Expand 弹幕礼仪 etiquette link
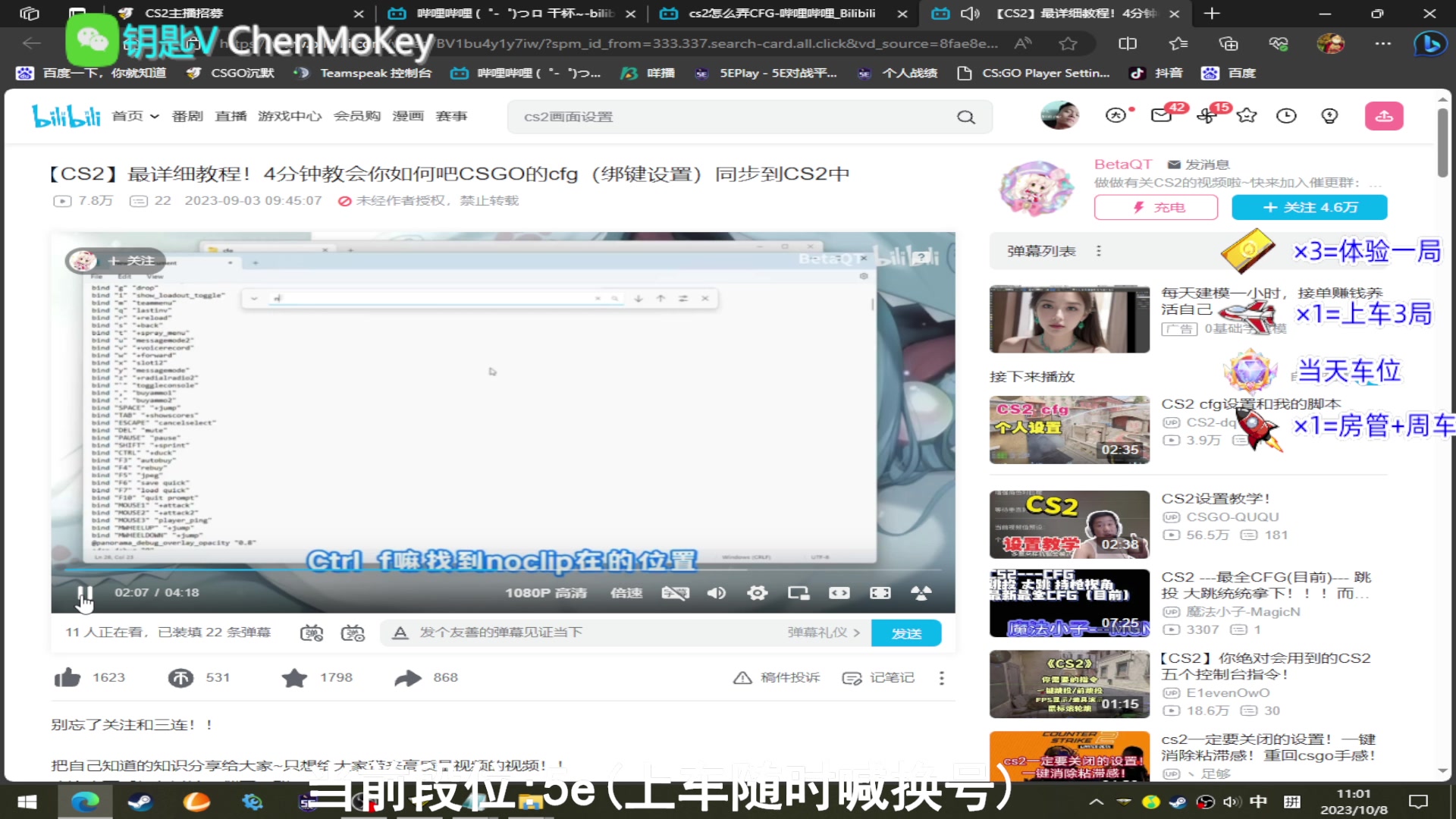The height and width of the screenshot is (819, 1456). click(824, 632)
